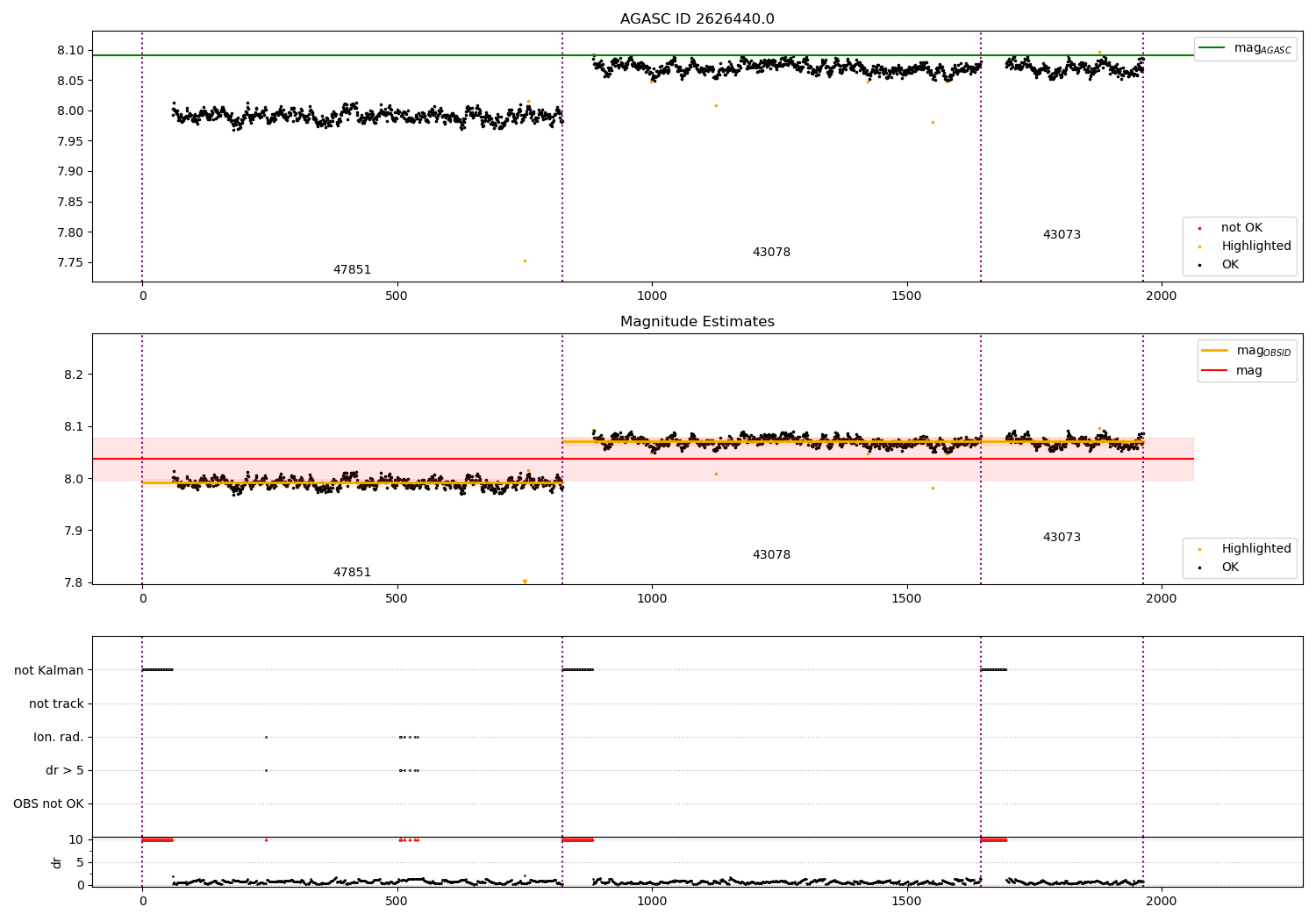
Task: Click the black 'OK' entry in the Magnitude Estimates legend
Action: (1230, 568)
